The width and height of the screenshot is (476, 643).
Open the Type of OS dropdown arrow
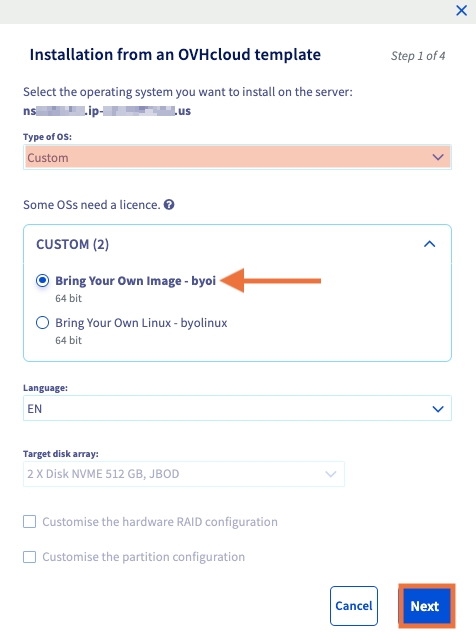click(x=438, y=157)
